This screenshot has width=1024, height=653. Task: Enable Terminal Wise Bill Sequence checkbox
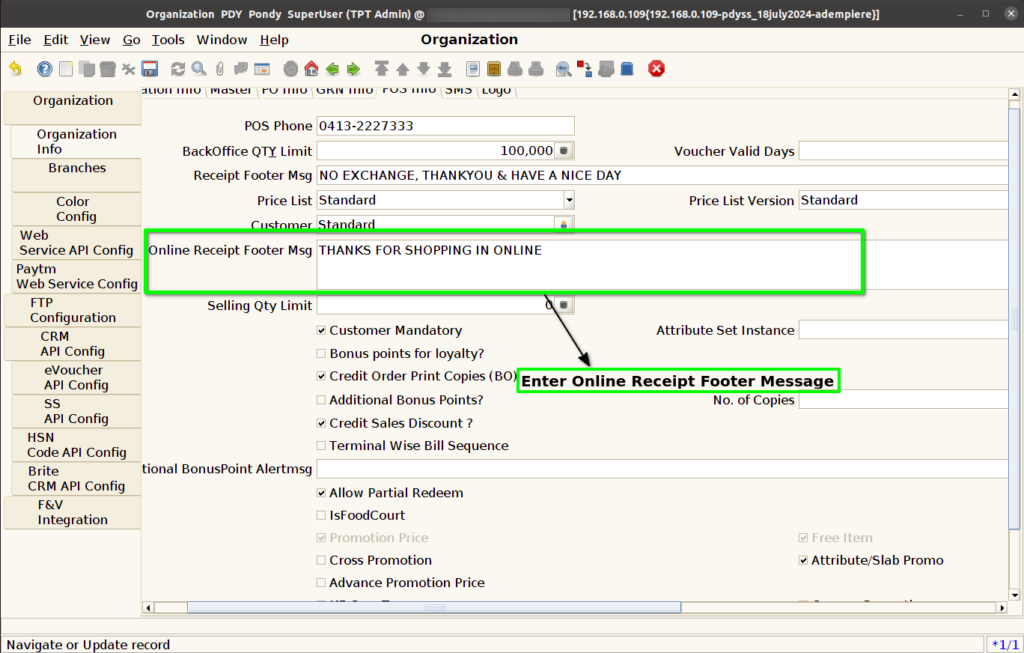point(321,445)
